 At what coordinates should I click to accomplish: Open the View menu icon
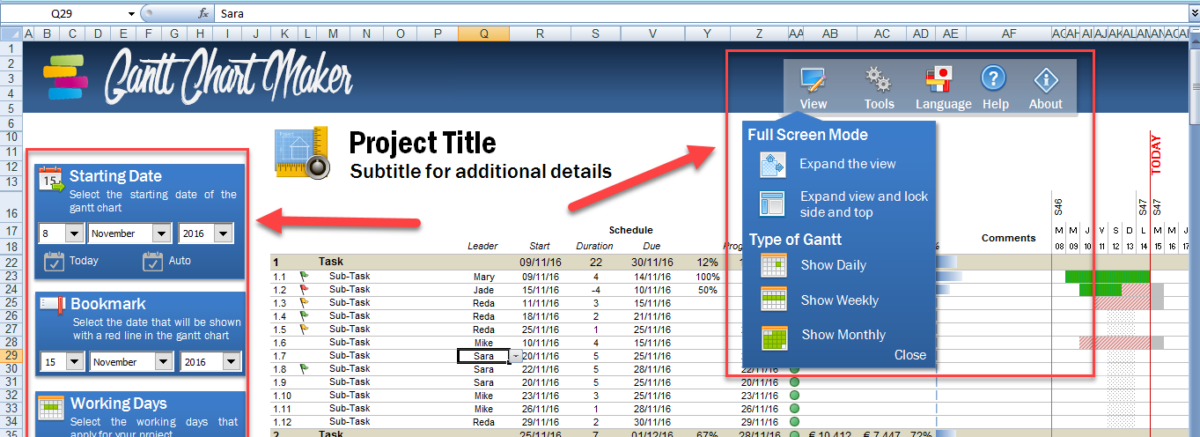812,80
